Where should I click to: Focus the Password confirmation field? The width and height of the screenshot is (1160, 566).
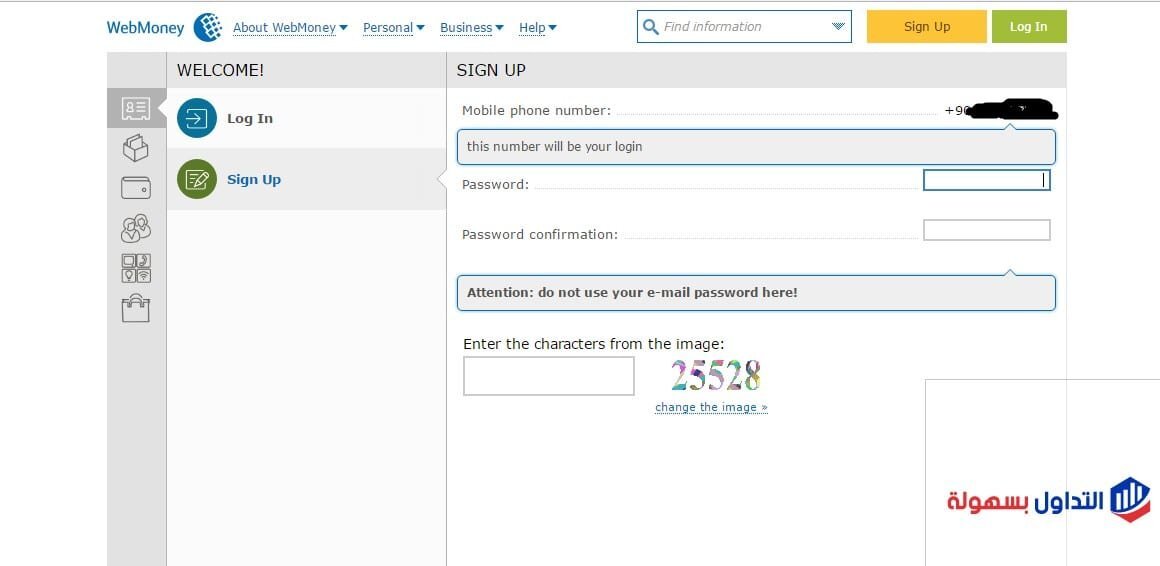pyautogui.click(x=986, y=230)
